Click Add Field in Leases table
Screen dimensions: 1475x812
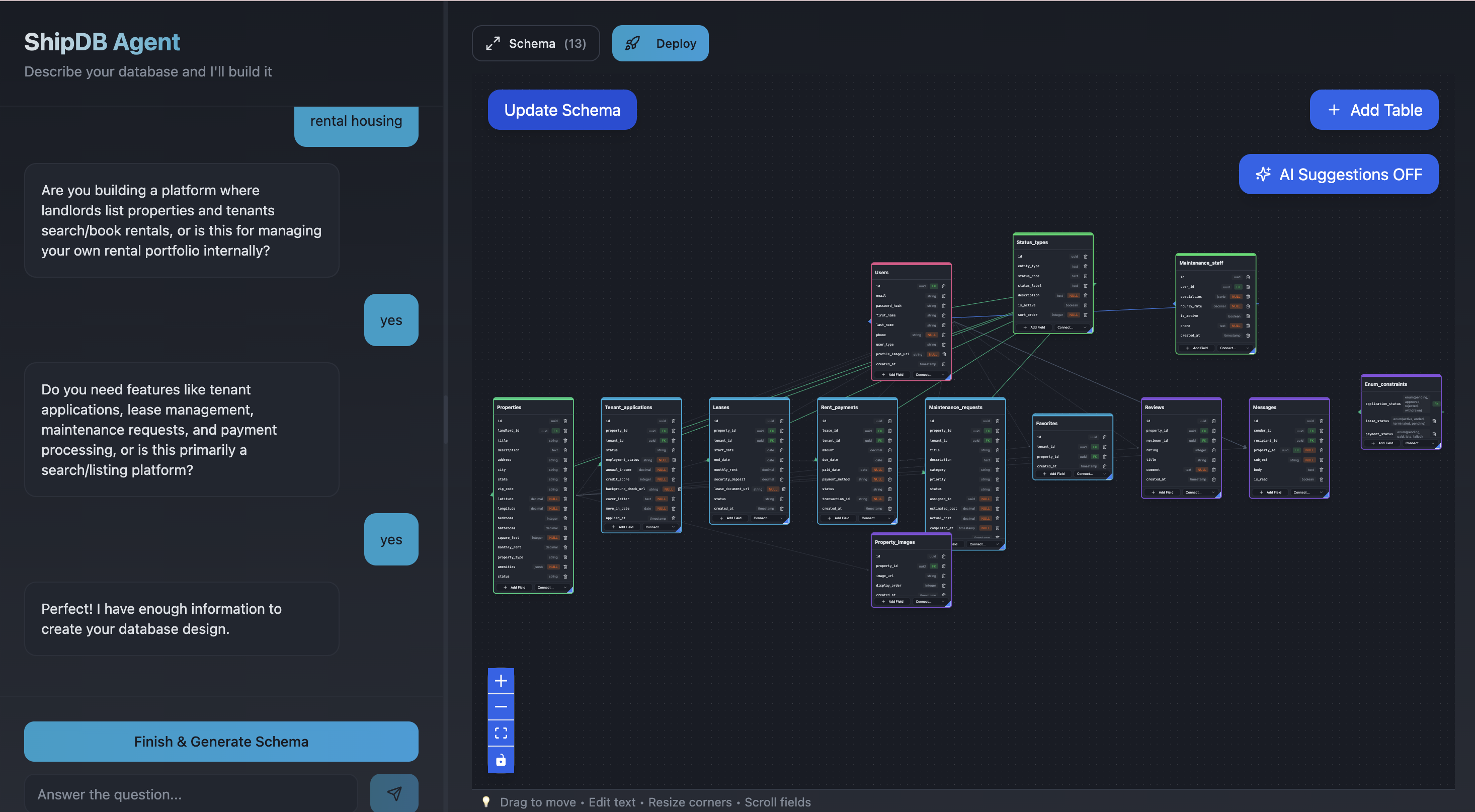730,518
